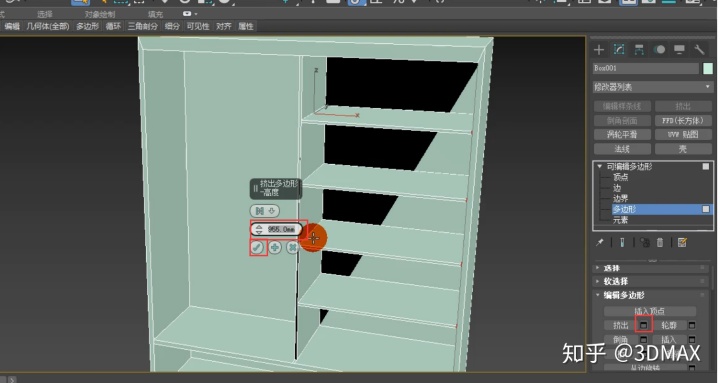Toggle 可编辑多边形 stack visibility square
Viewport: 720px width, 383px height.
tap(706, 167)
